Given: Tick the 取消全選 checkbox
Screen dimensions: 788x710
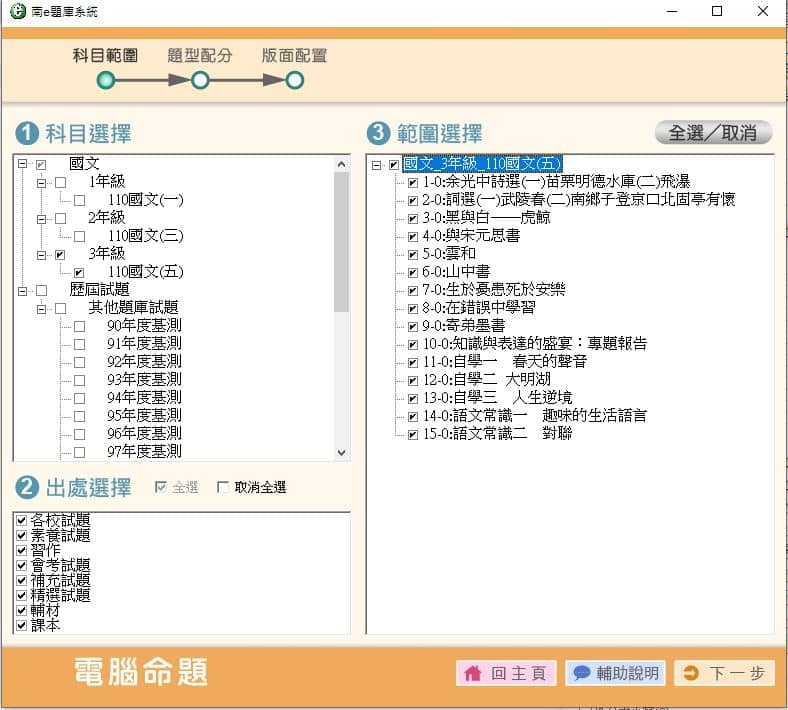Looking at the screenshot, I should click(223, 487).
